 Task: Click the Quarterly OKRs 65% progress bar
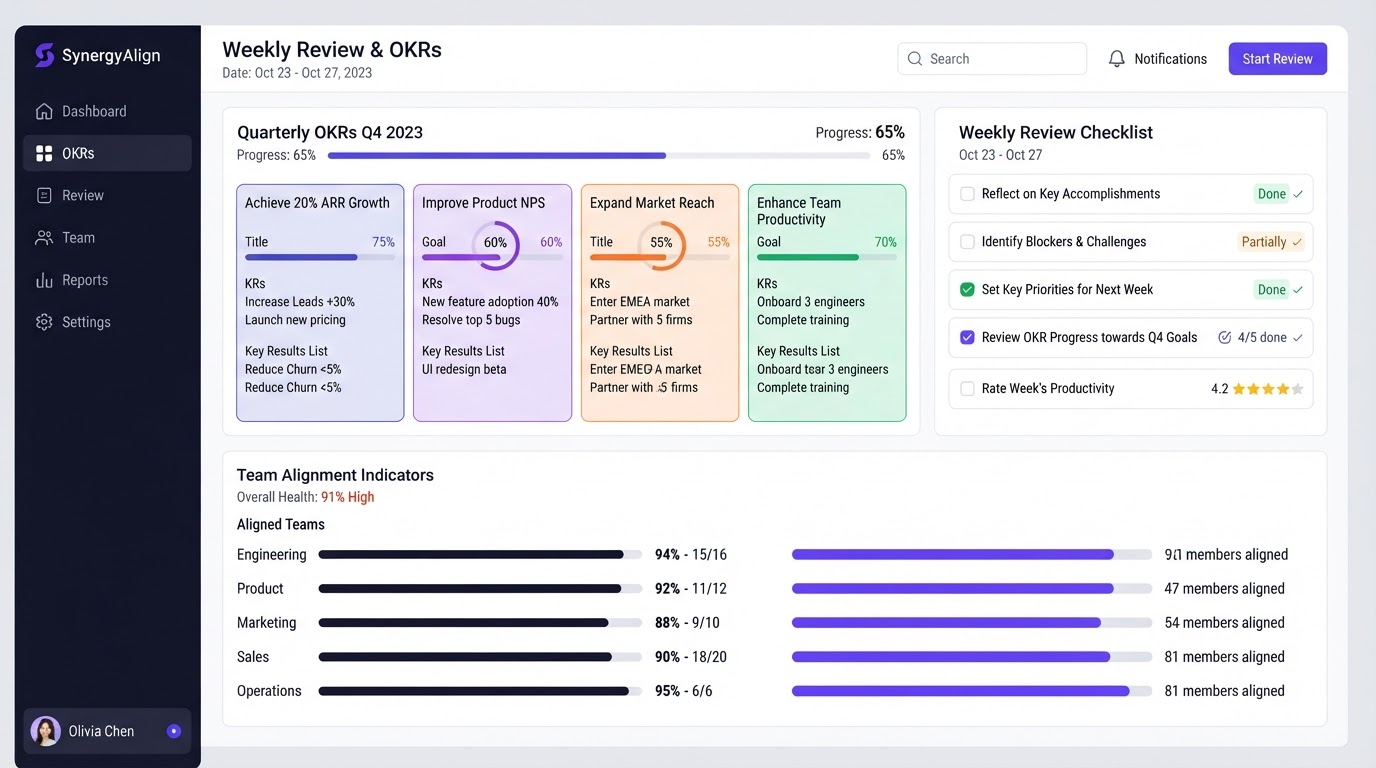click(599, 156)
